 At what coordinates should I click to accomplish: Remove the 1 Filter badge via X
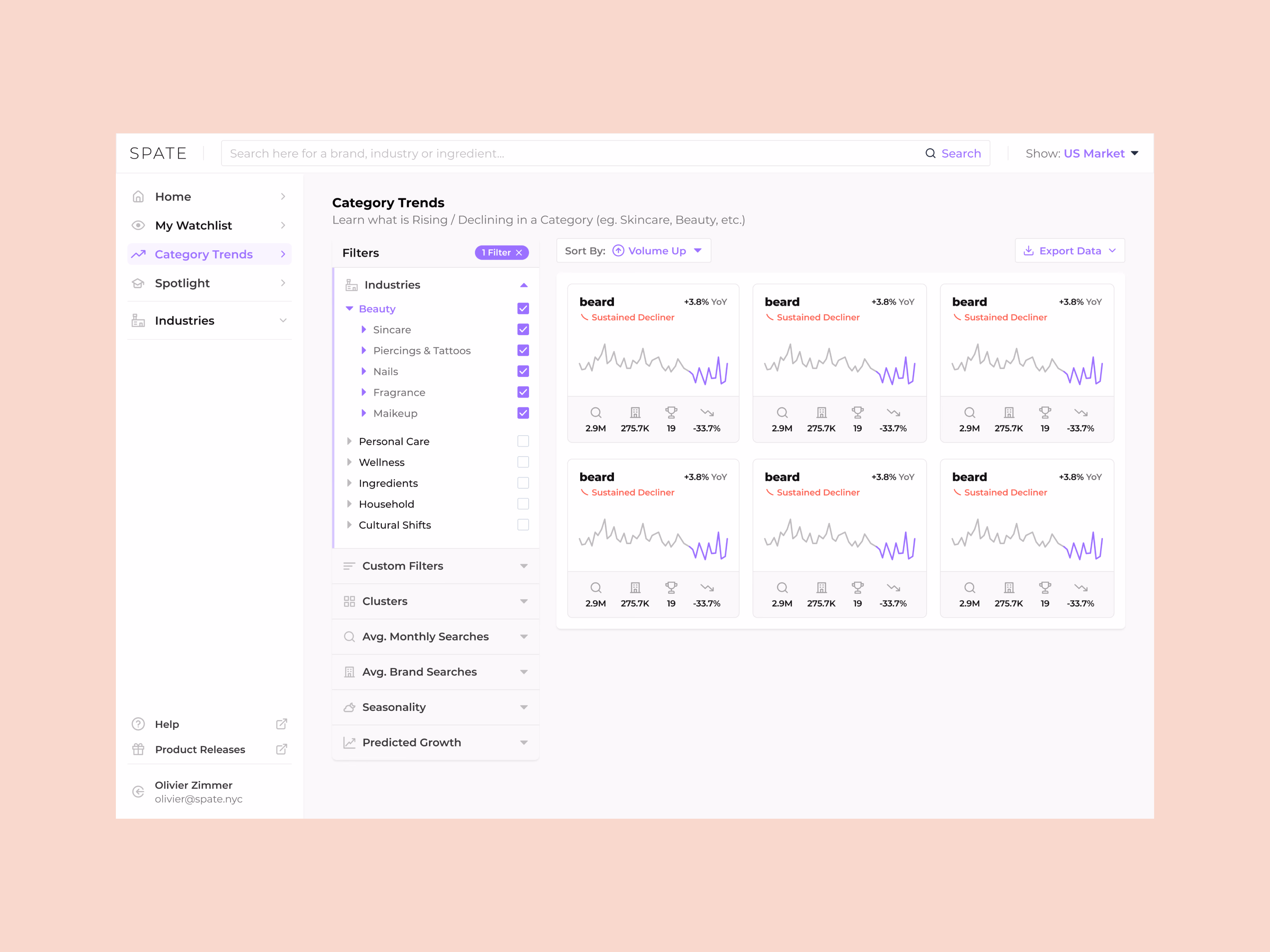tap(519, 253)
